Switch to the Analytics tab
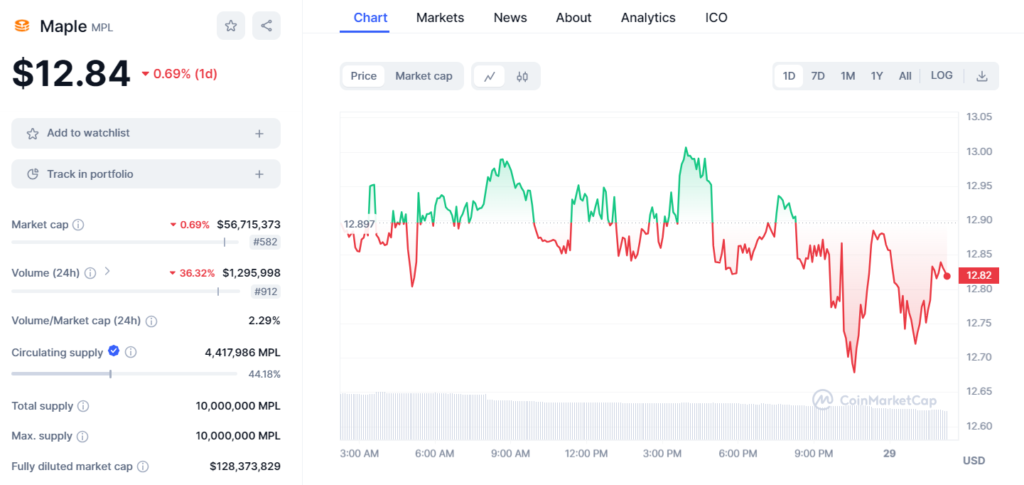Screen dimensions: 1024x485 (x=647, y=18)
